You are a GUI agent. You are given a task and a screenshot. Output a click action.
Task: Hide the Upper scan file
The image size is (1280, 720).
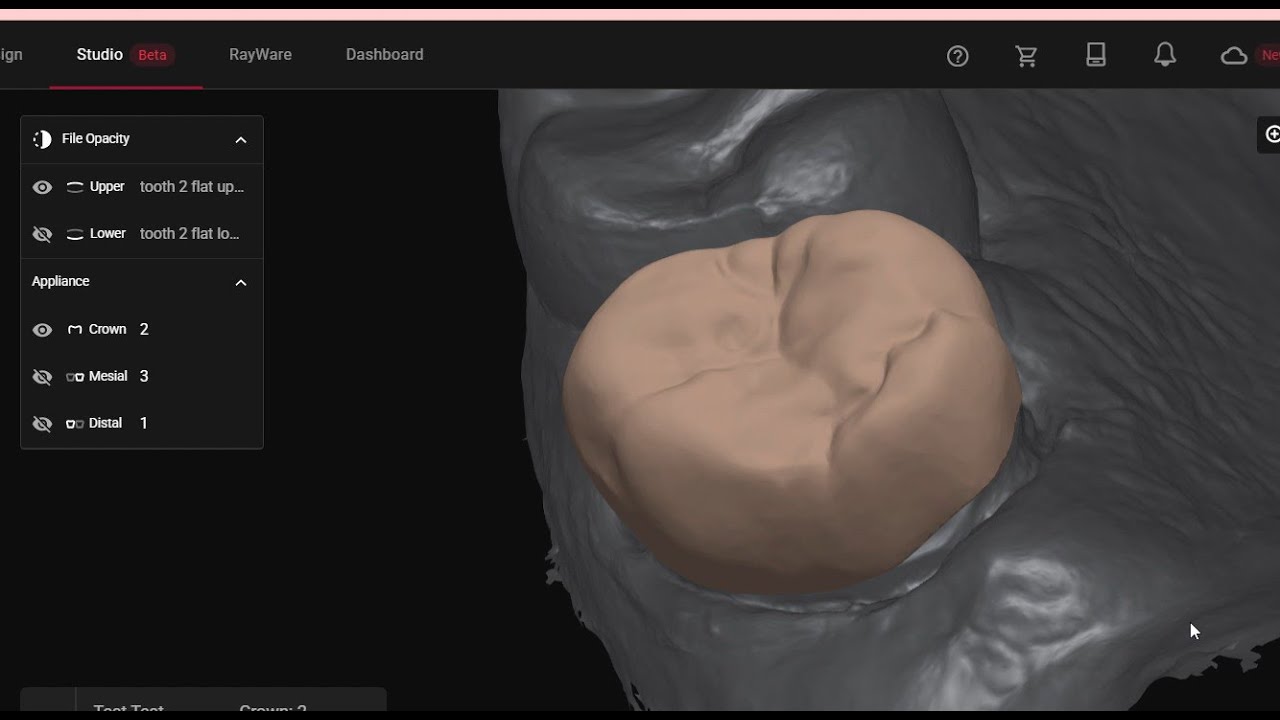coord(42,187)
